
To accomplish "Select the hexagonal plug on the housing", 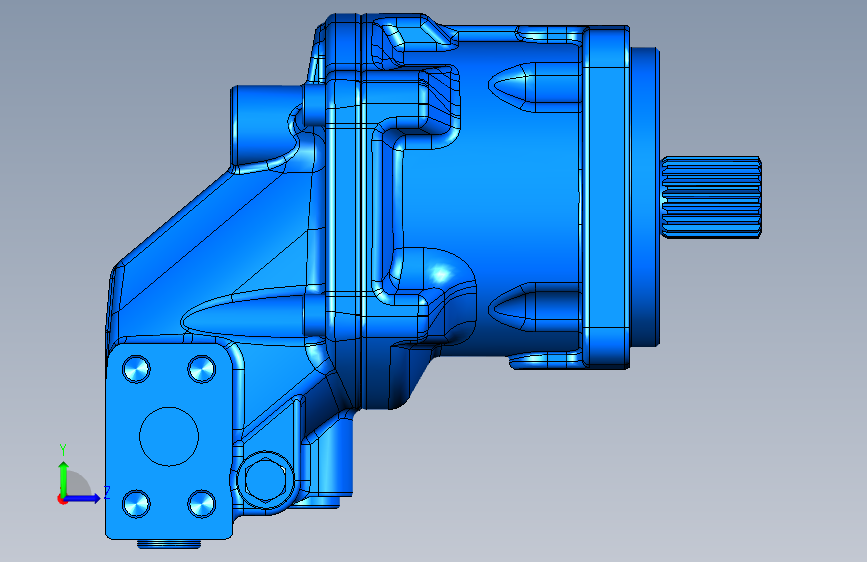I will (x=265, y=480).
